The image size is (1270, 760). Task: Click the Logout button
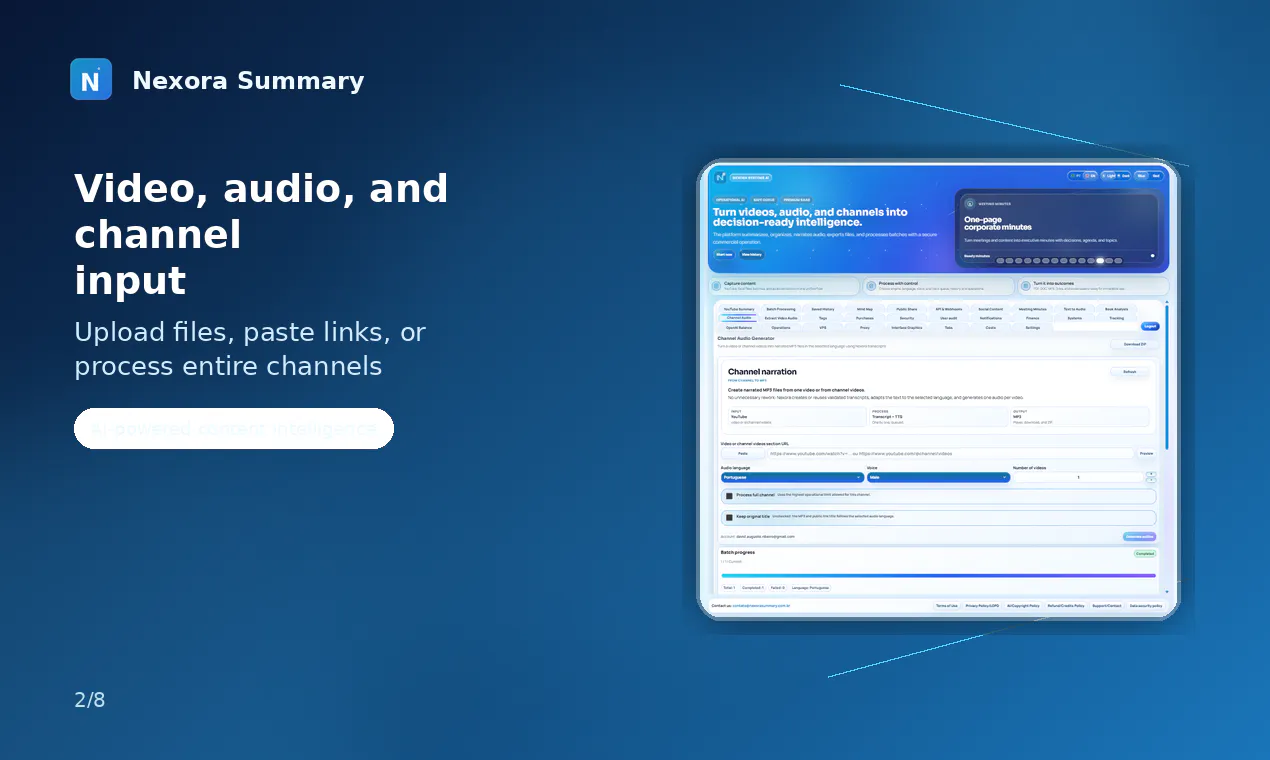pos(1150,326)
